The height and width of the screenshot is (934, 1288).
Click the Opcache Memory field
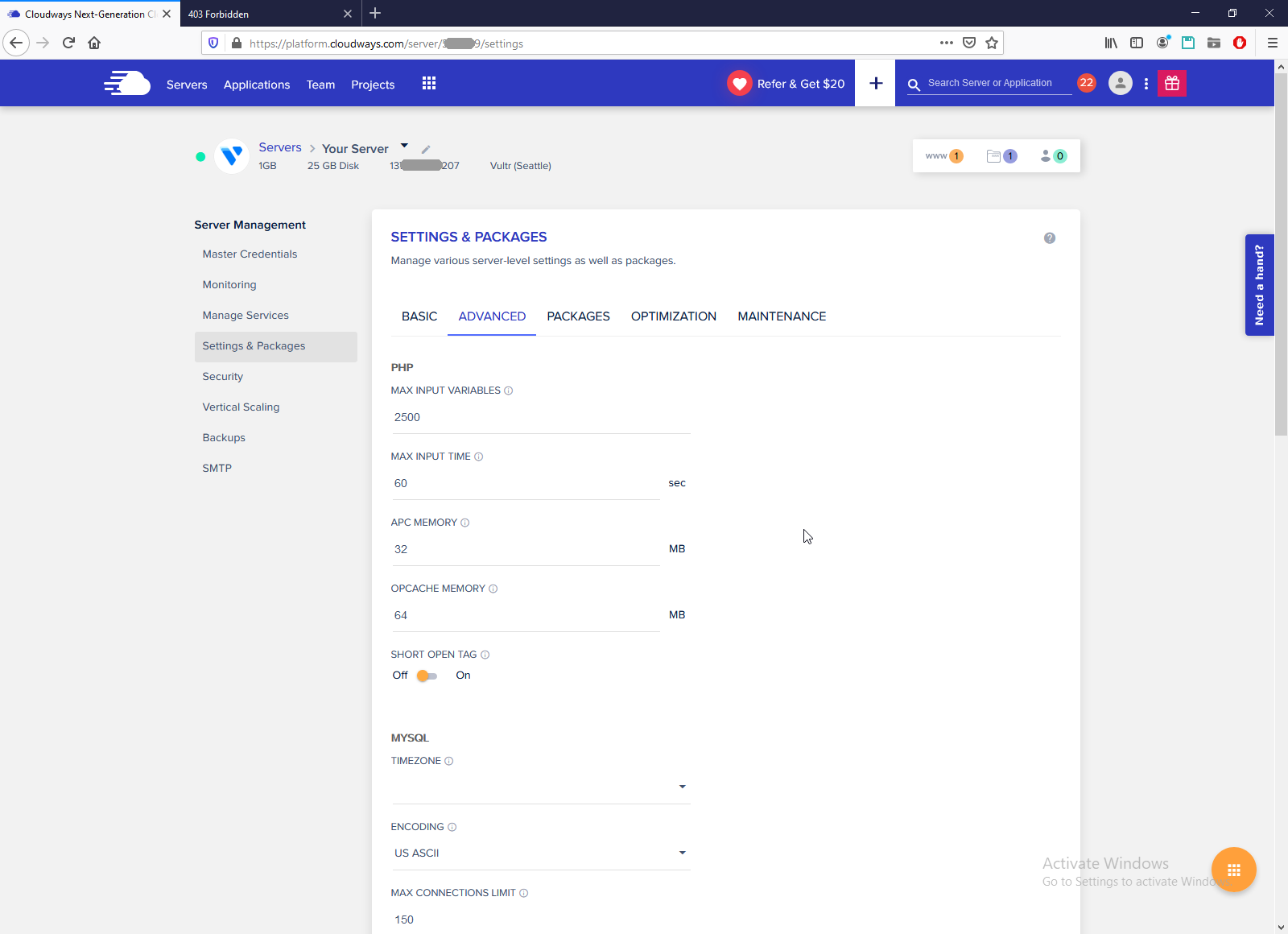coord(526,616)
